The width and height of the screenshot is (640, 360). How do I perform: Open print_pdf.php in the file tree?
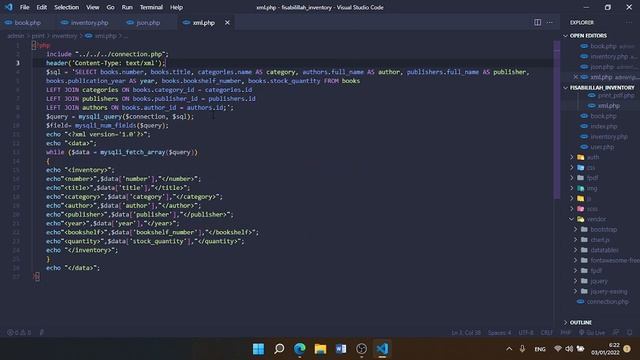pos(616,96)
